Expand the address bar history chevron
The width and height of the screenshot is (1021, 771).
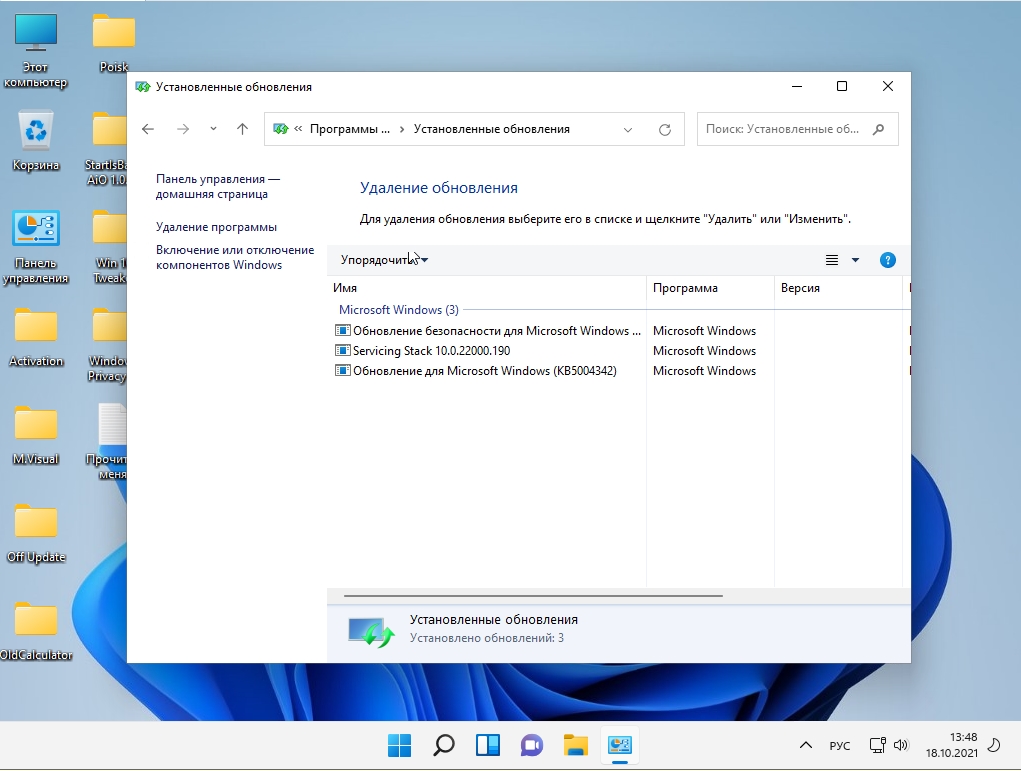(628, 129)
